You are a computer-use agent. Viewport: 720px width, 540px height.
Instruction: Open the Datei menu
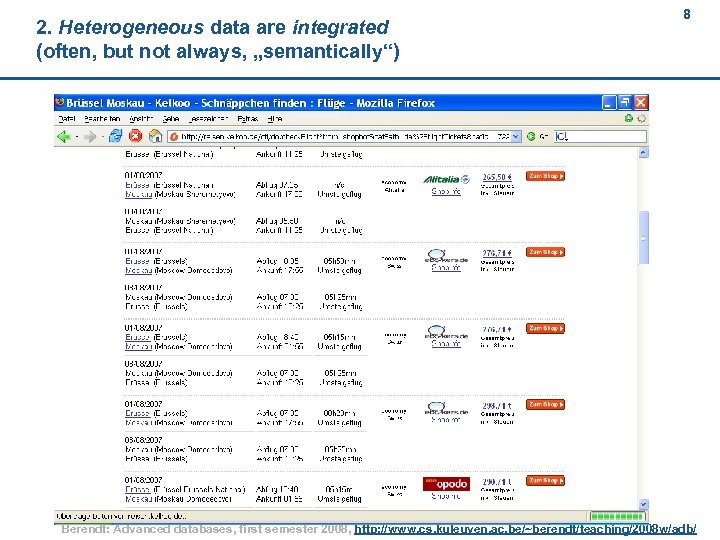click(67, 119)
